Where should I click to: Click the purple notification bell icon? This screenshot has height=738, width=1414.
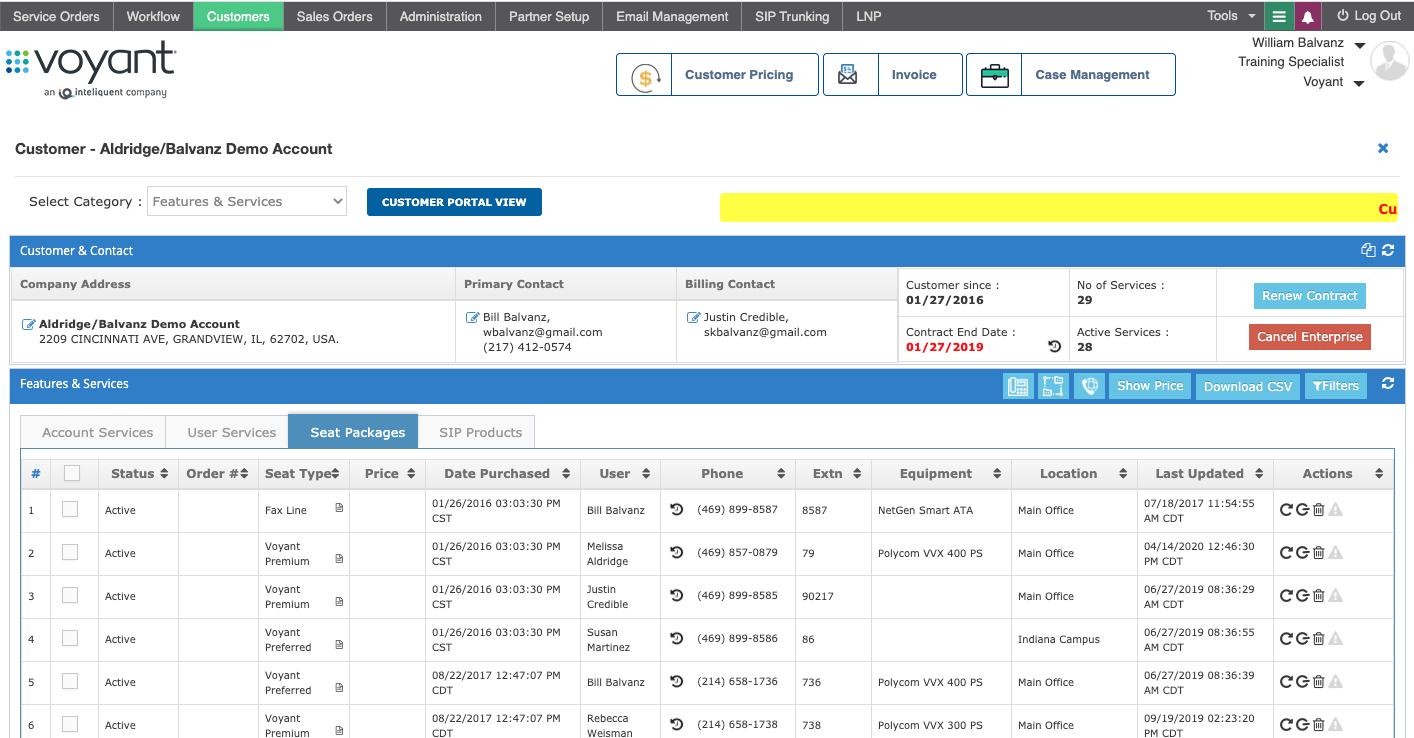click(x=1307, y=16)
